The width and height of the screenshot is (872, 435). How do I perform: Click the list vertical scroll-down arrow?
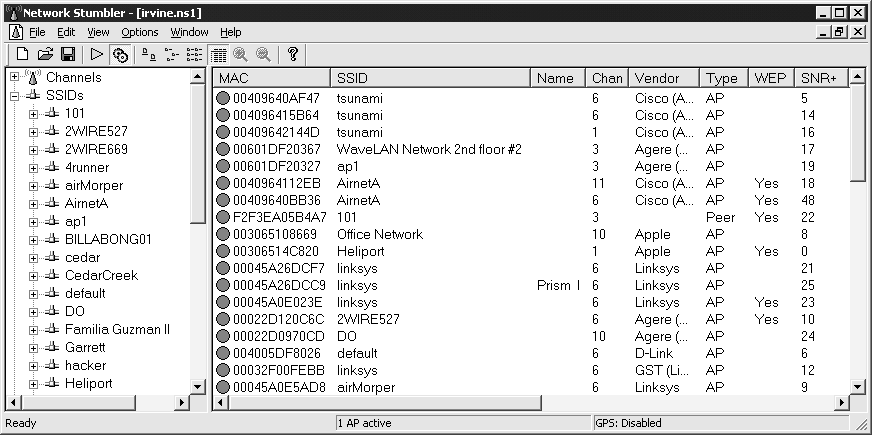(857, 386)
